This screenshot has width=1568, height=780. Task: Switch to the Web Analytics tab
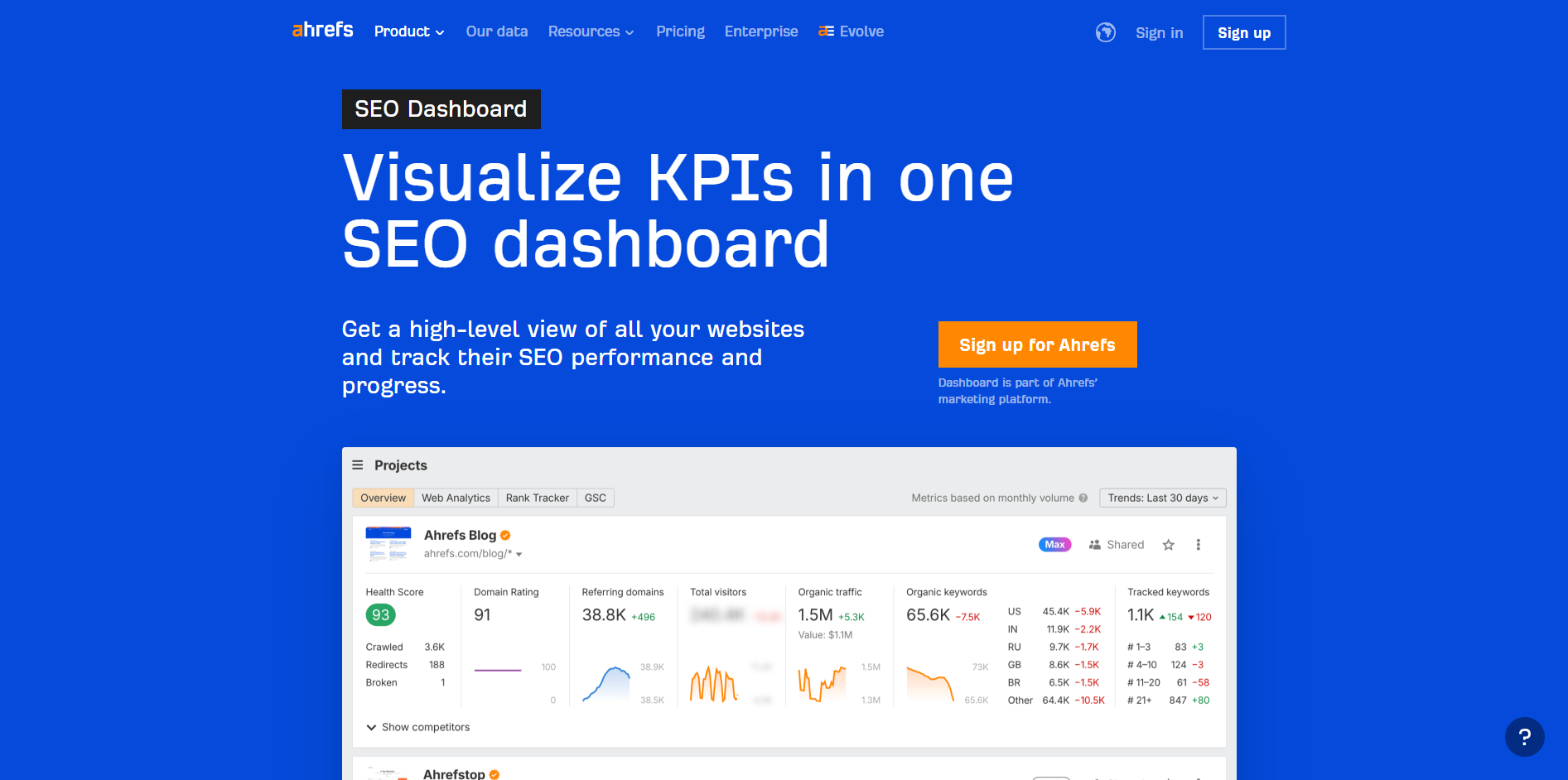pyautogui.click(x=456, y=498)
